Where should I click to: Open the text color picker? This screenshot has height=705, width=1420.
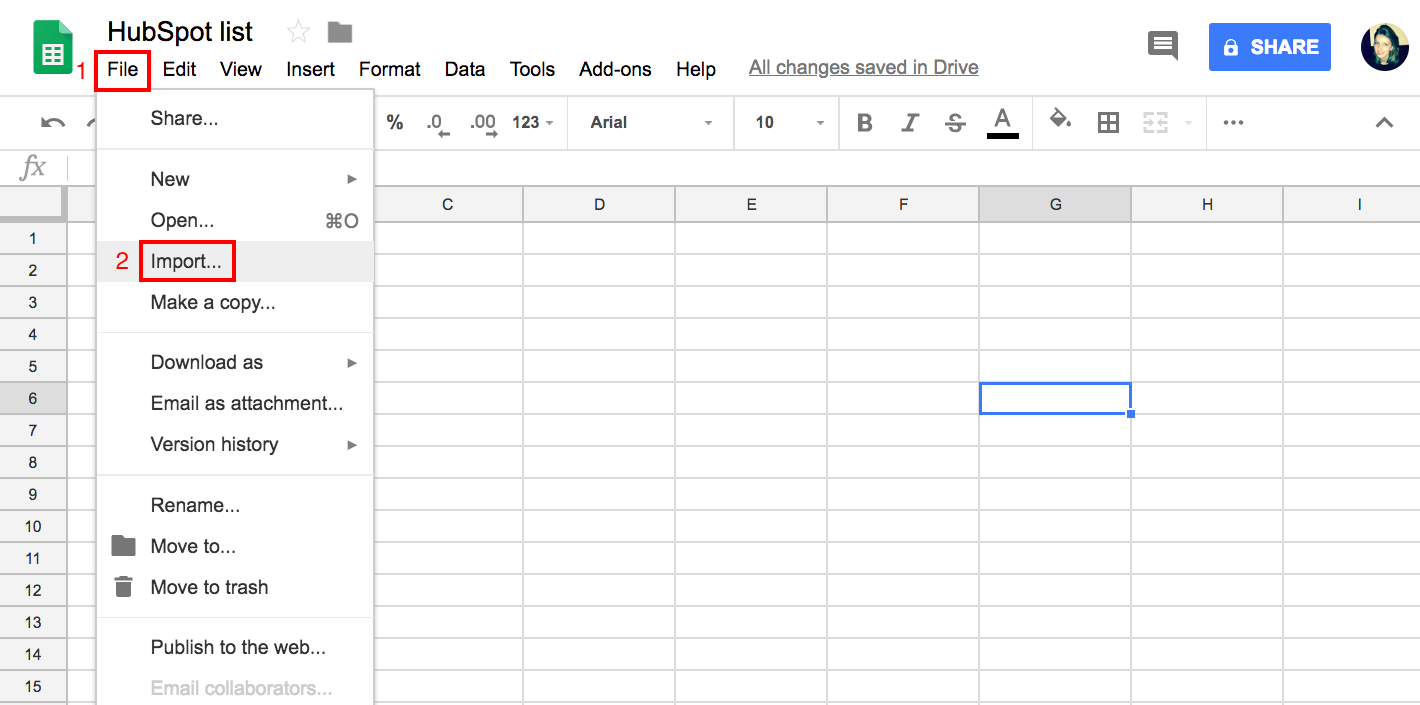(x=1003, y=122)
